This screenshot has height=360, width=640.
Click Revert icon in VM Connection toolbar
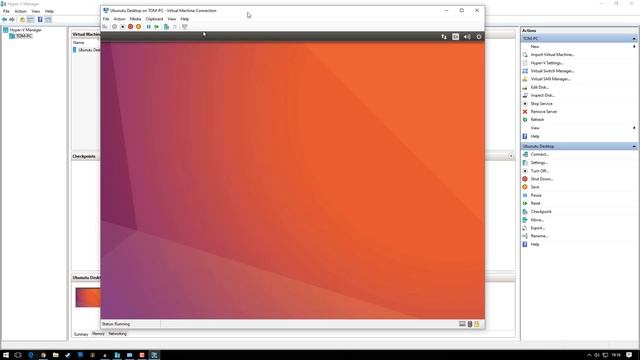click(174, 27)
